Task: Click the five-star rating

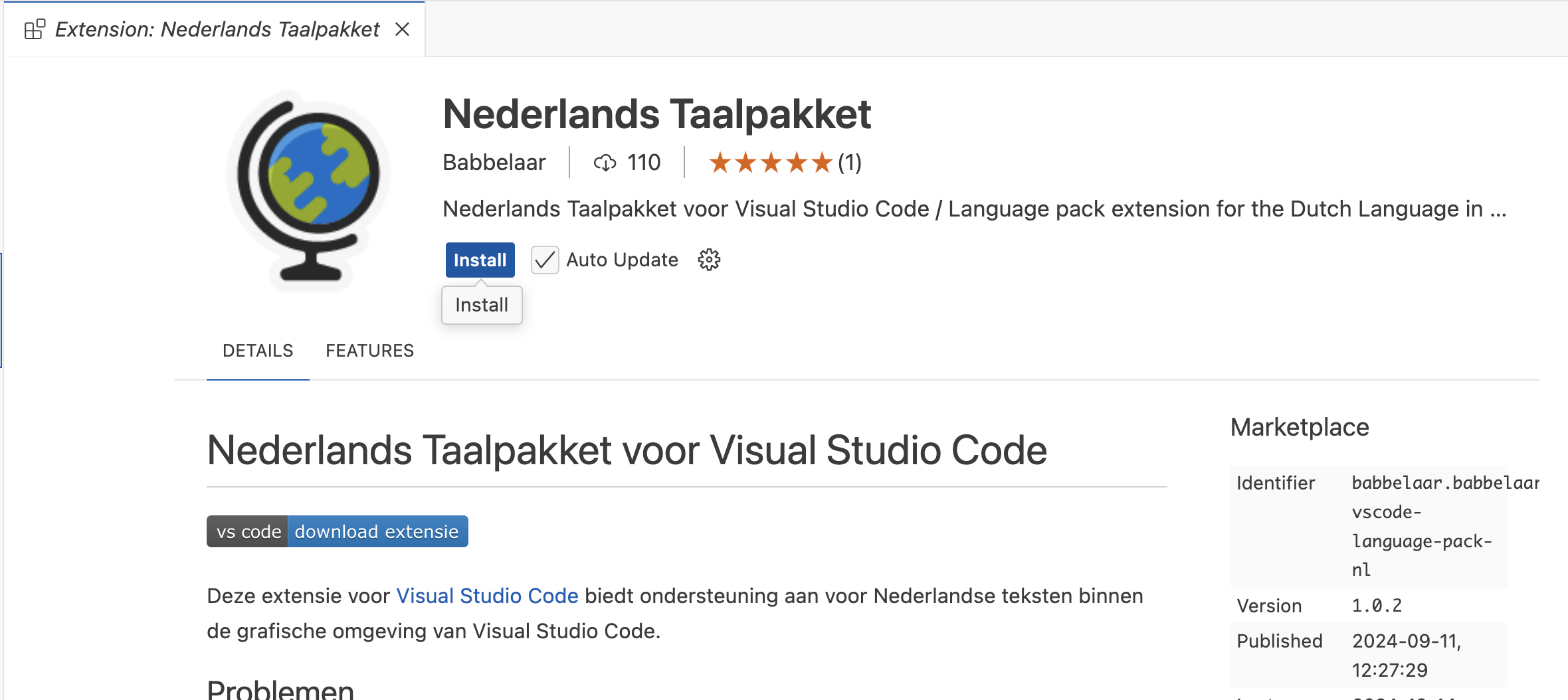Action: pos(771,163)
